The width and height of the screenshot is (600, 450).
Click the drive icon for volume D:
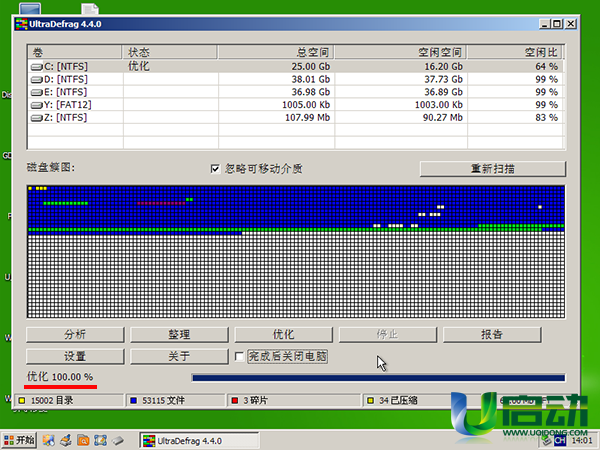(36, 80)
